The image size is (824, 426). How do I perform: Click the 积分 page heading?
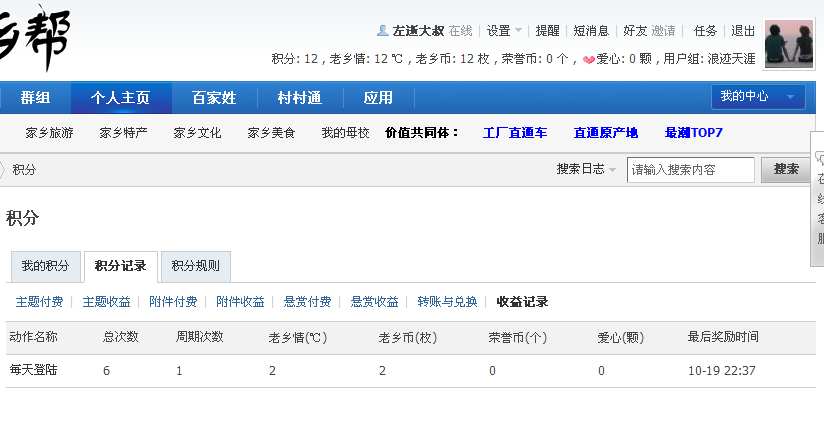coord(22,218)
